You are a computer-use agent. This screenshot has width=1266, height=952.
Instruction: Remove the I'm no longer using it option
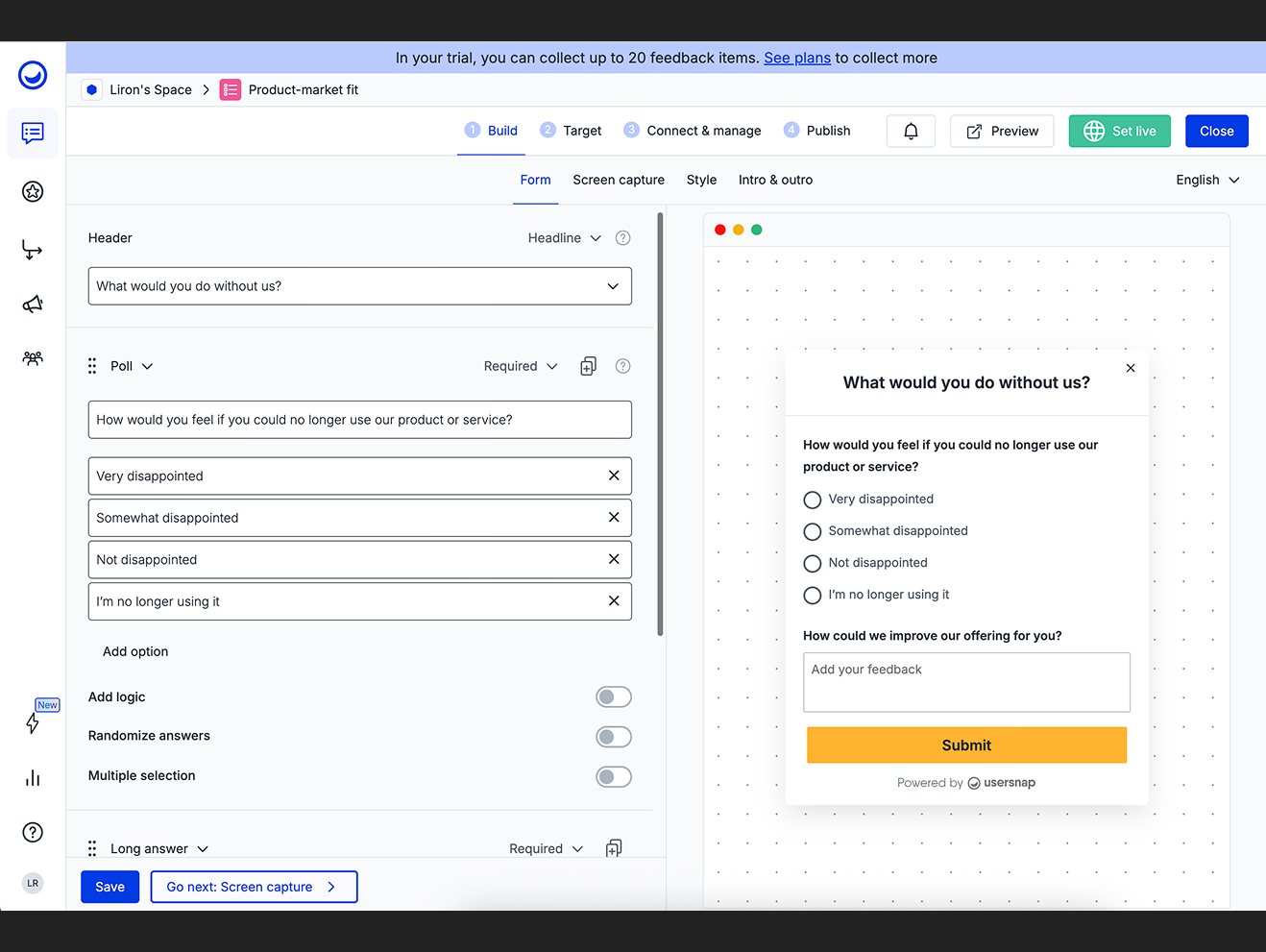point(614,601)
